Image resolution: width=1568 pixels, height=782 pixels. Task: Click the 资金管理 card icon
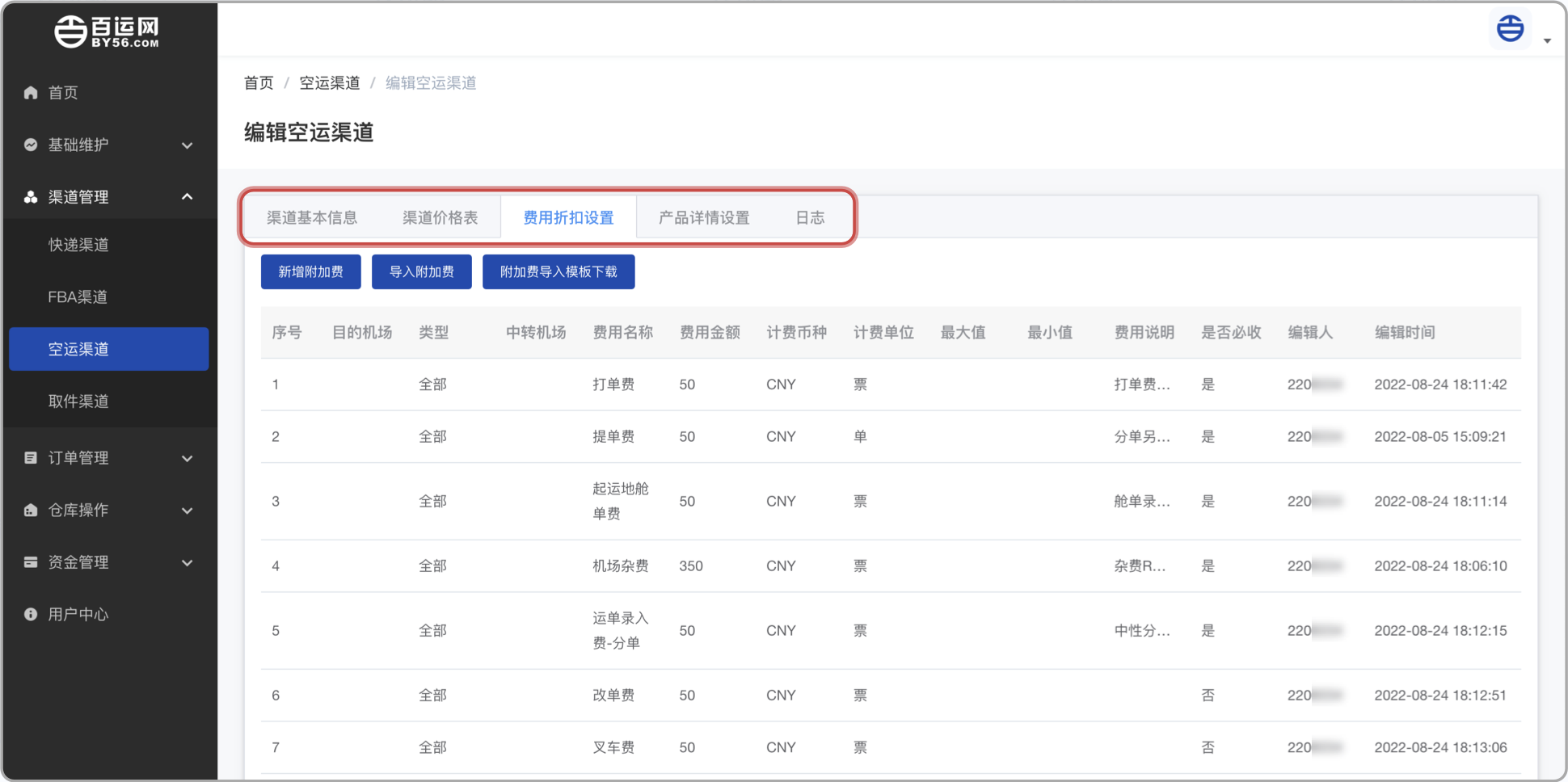pyautogui.click(x=31, y=562)
